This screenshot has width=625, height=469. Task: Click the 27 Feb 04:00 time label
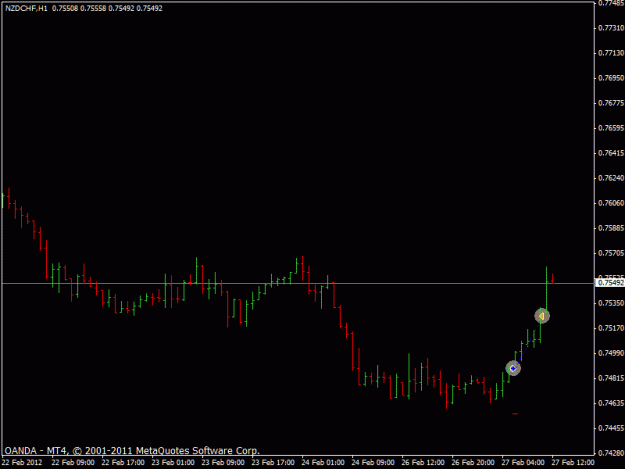point(523,463)
